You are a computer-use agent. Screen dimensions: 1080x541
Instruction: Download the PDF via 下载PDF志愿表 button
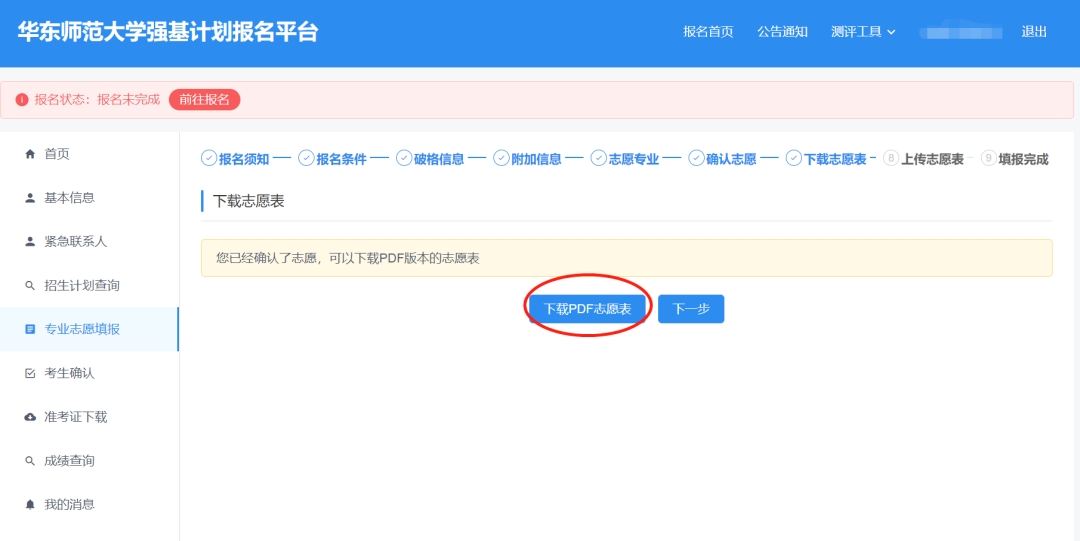pos(587,309)
